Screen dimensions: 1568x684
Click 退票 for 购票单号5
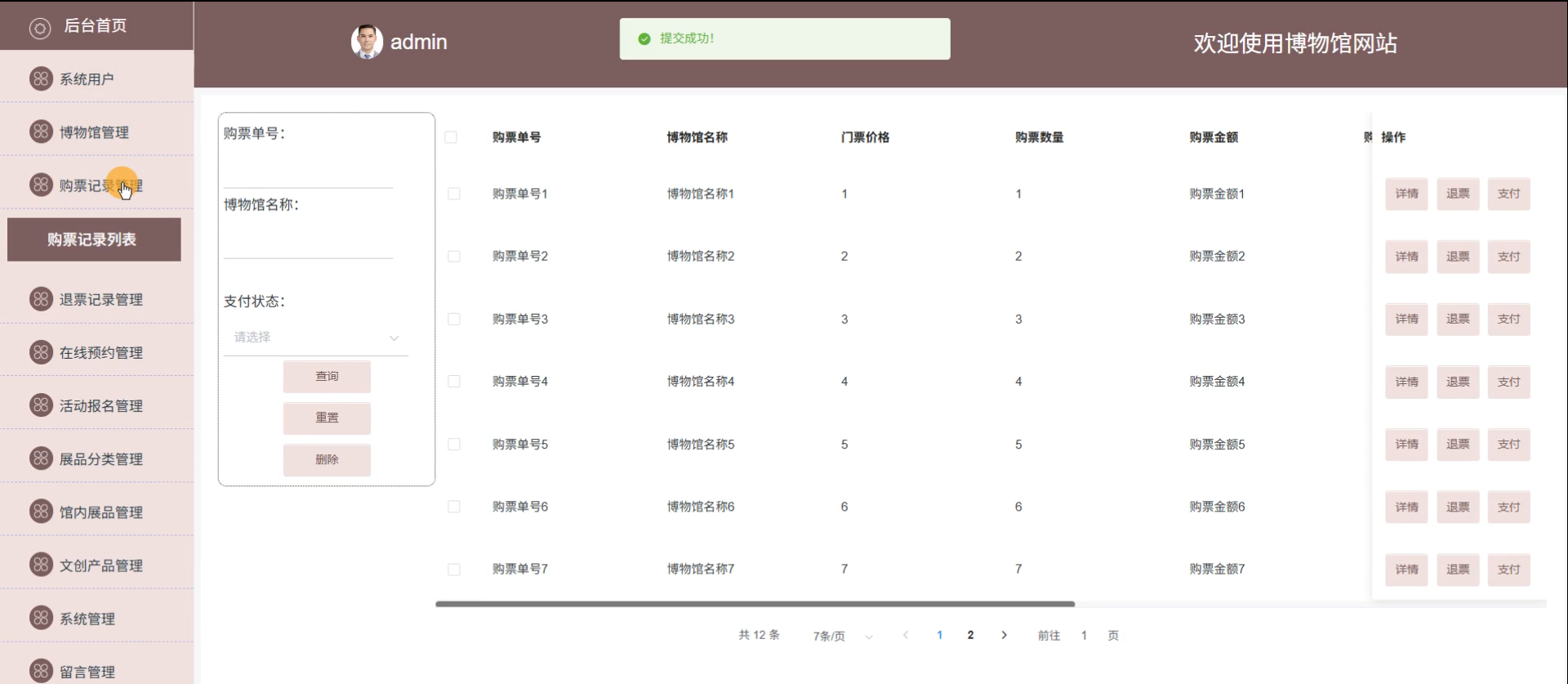click(x=1458, y=445)
